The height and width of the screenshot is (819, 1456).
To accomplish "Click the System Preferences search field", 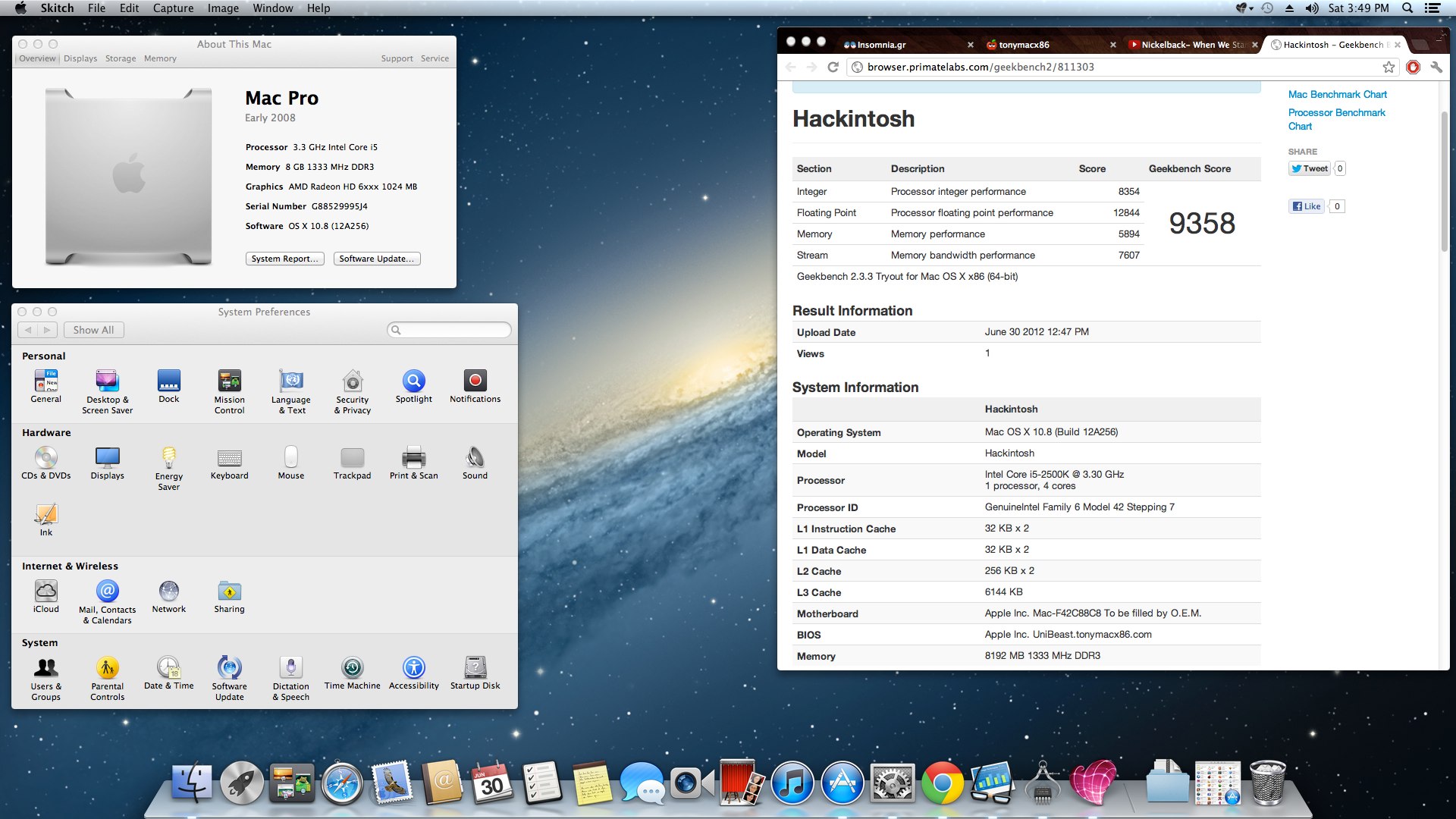I will [449, 330].
